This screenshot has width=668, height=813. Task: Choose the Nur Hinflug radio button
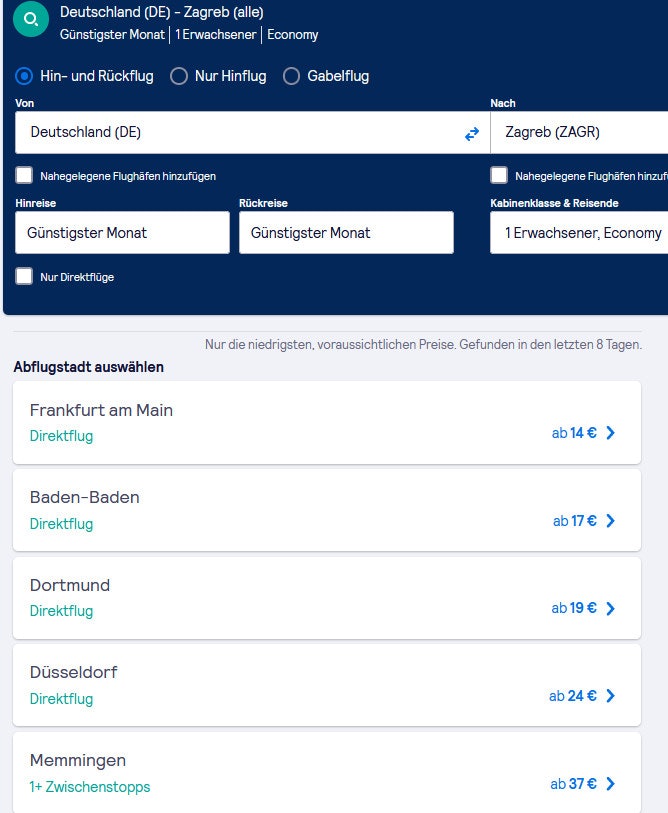coord(179,76)
